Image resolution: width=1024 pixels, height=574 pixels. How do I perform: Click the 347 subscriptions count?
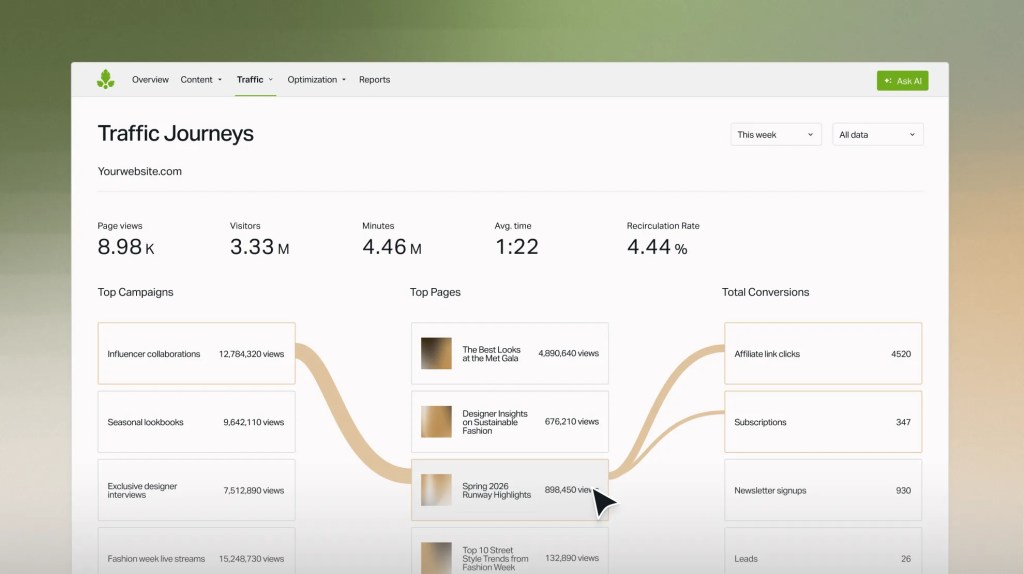[903, 423]
